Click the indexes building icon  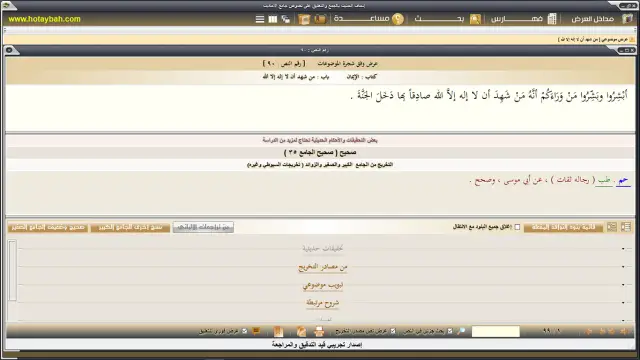[552, 19]
